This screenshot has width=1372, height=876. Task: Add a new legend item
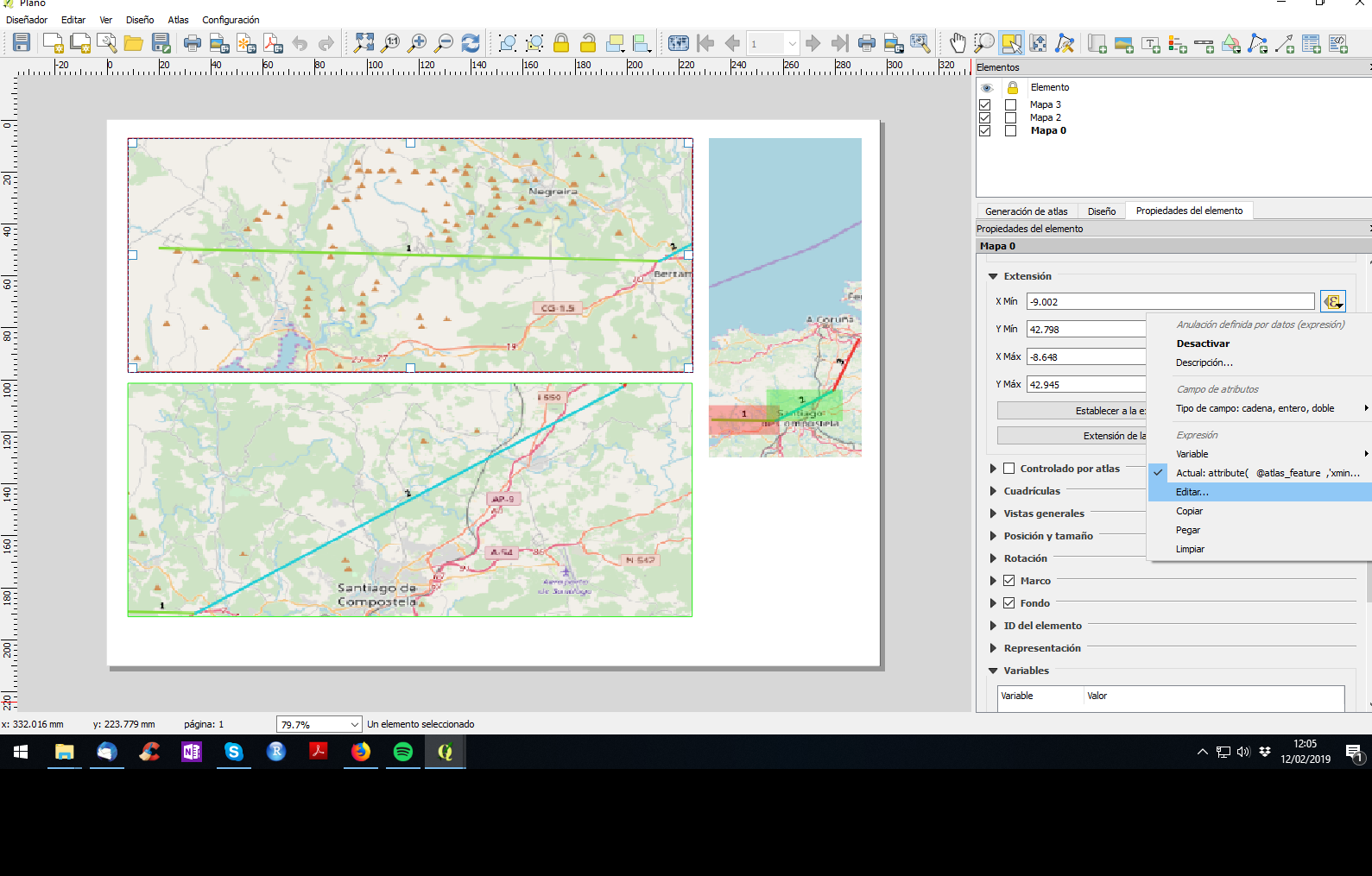click(1178, 43)
